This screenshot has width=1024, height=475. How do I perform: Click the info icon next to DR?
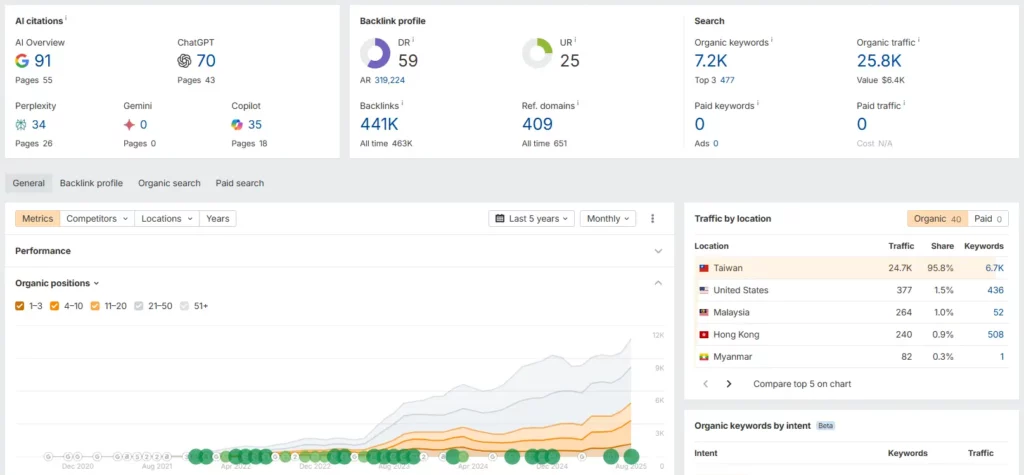(x=413, y=40)
